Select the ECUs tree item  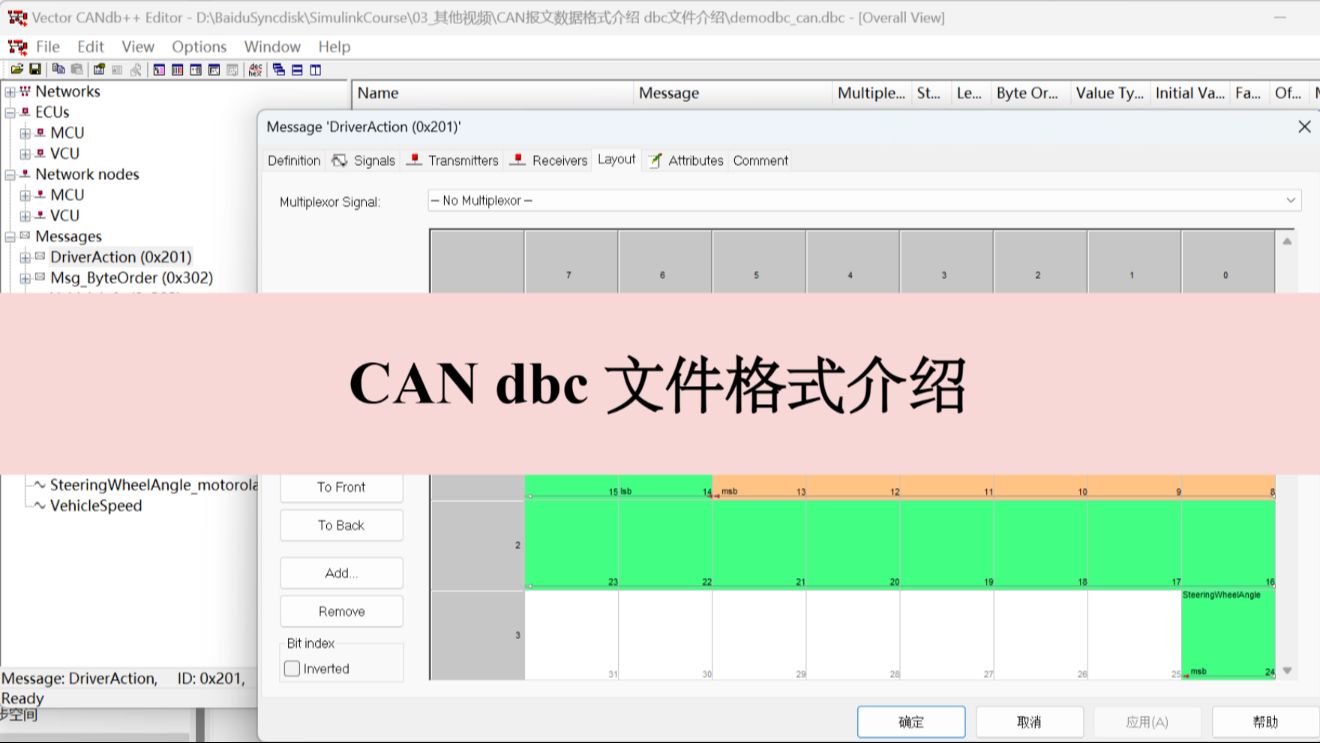click(x=52, y=112)
